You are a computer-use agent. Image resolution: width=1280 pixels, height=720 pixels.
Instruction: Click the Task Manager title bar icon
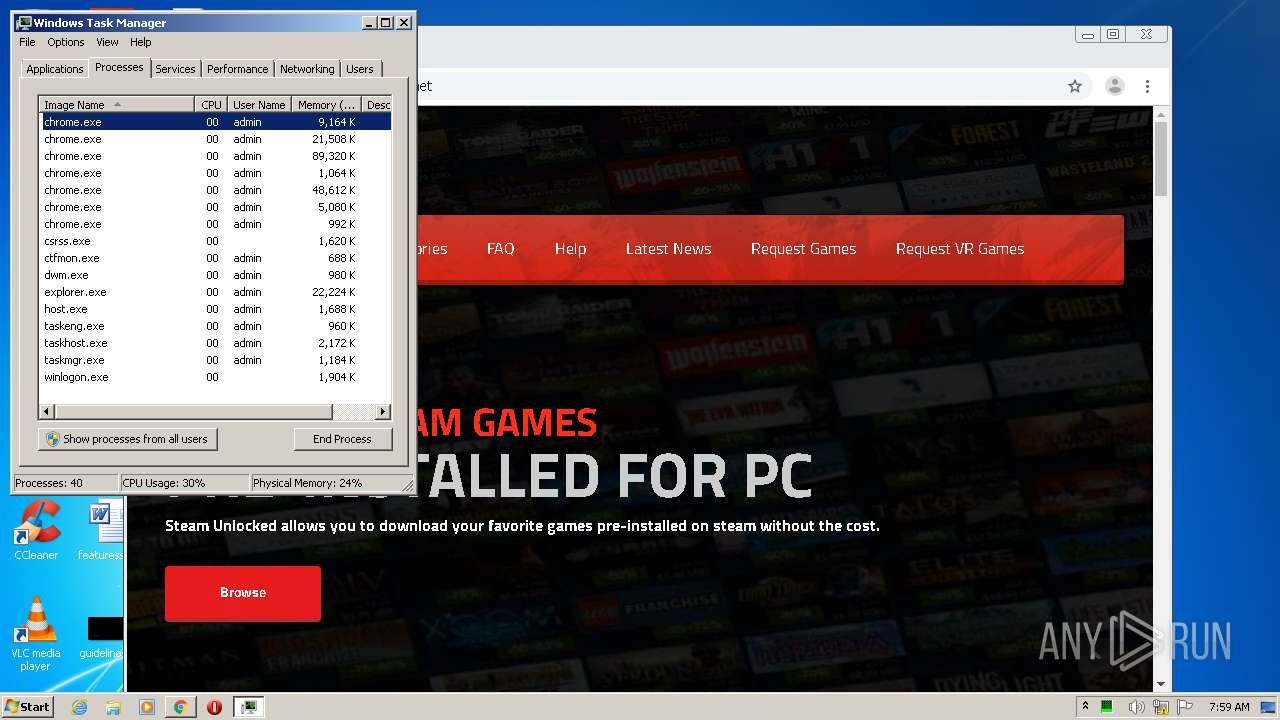pos(24,22)
